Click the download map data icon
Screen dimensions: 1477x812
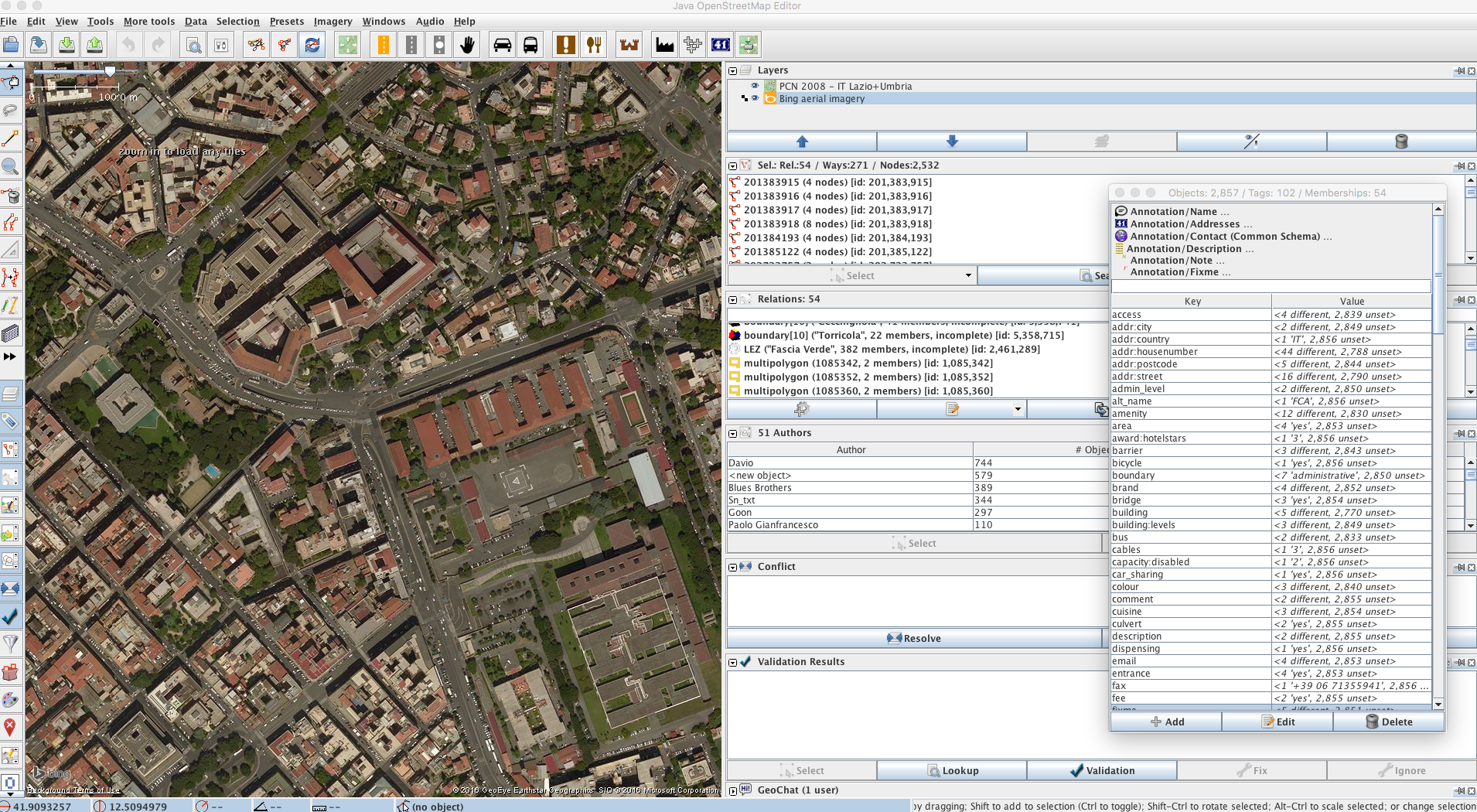[67, 45]
